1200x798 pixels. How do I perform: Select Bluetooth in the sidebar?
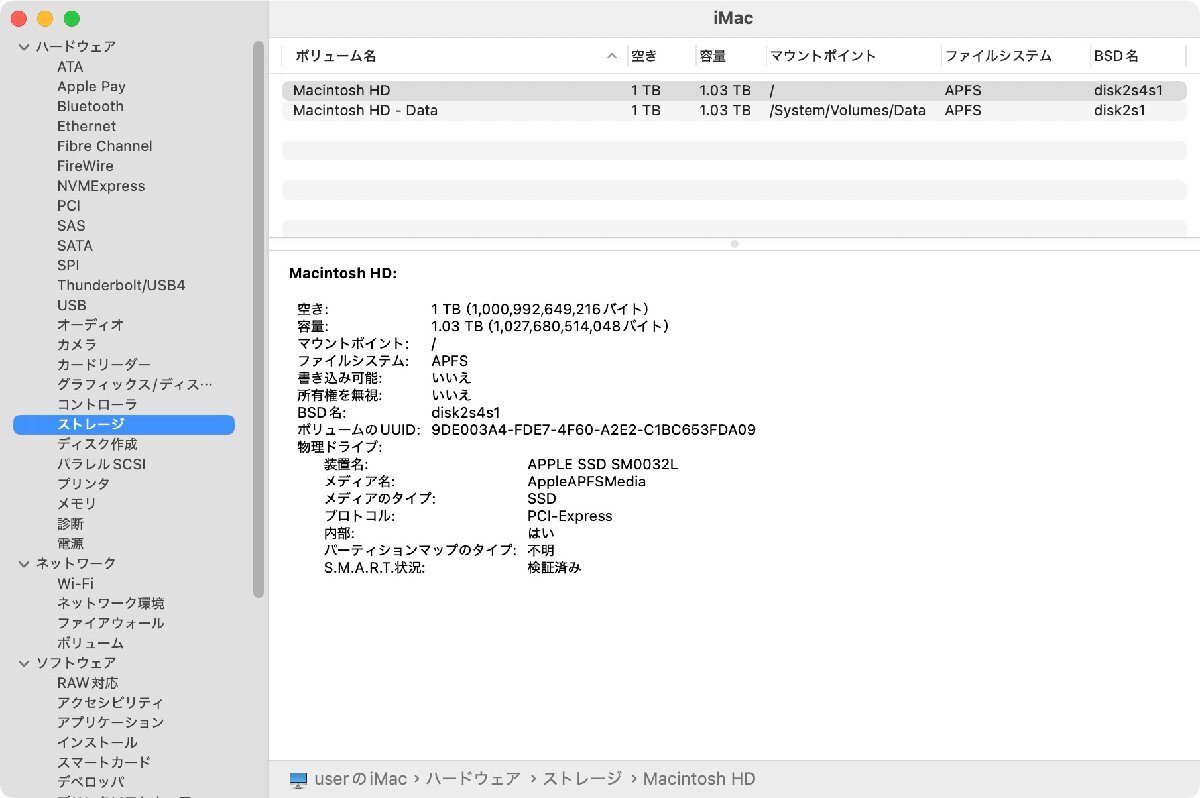90,106
